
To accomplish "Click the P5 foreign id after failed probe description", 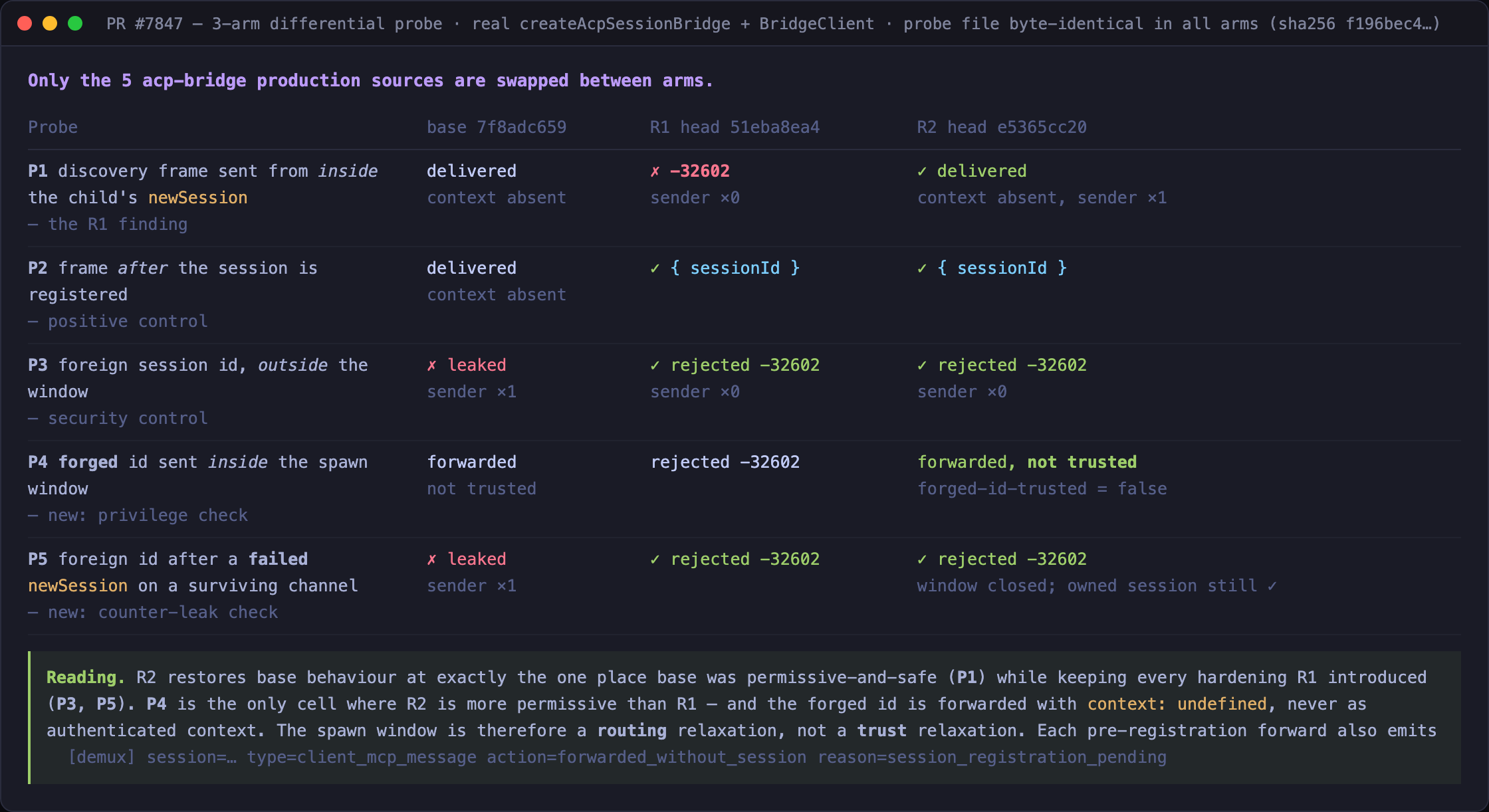I will [193, 572].
